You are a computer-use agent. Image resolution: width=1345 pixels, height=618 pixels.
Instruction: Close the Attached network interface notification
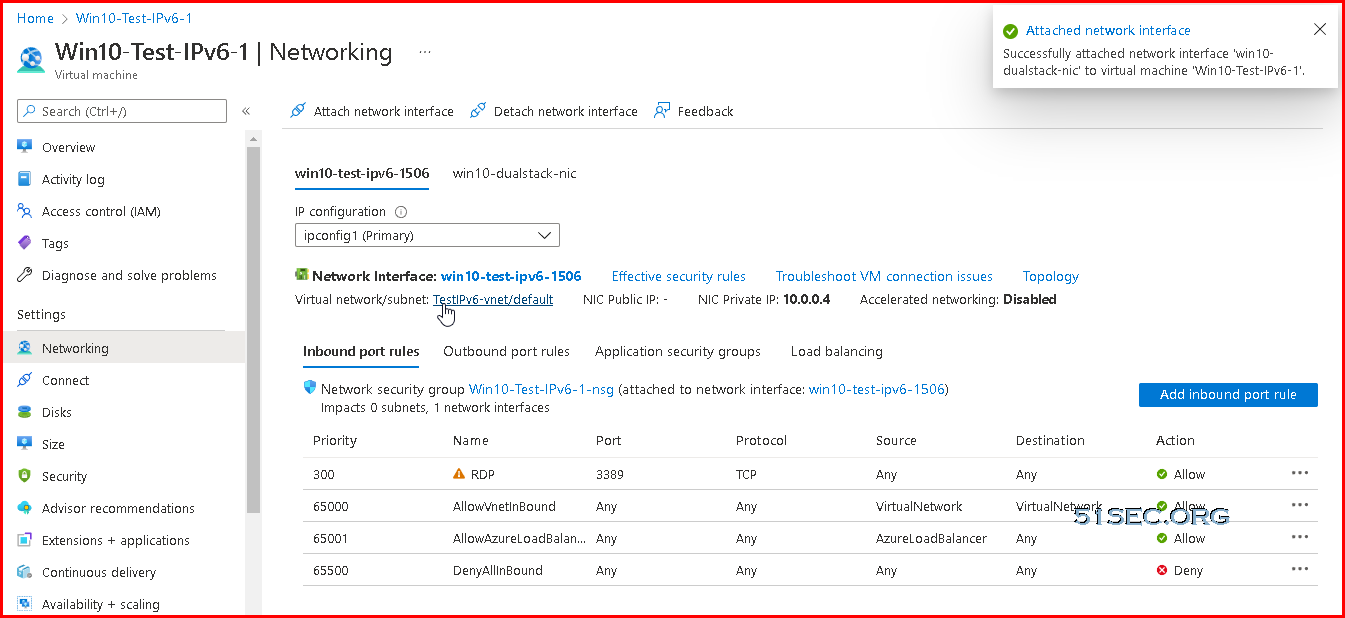click(x=1320, y=30)
